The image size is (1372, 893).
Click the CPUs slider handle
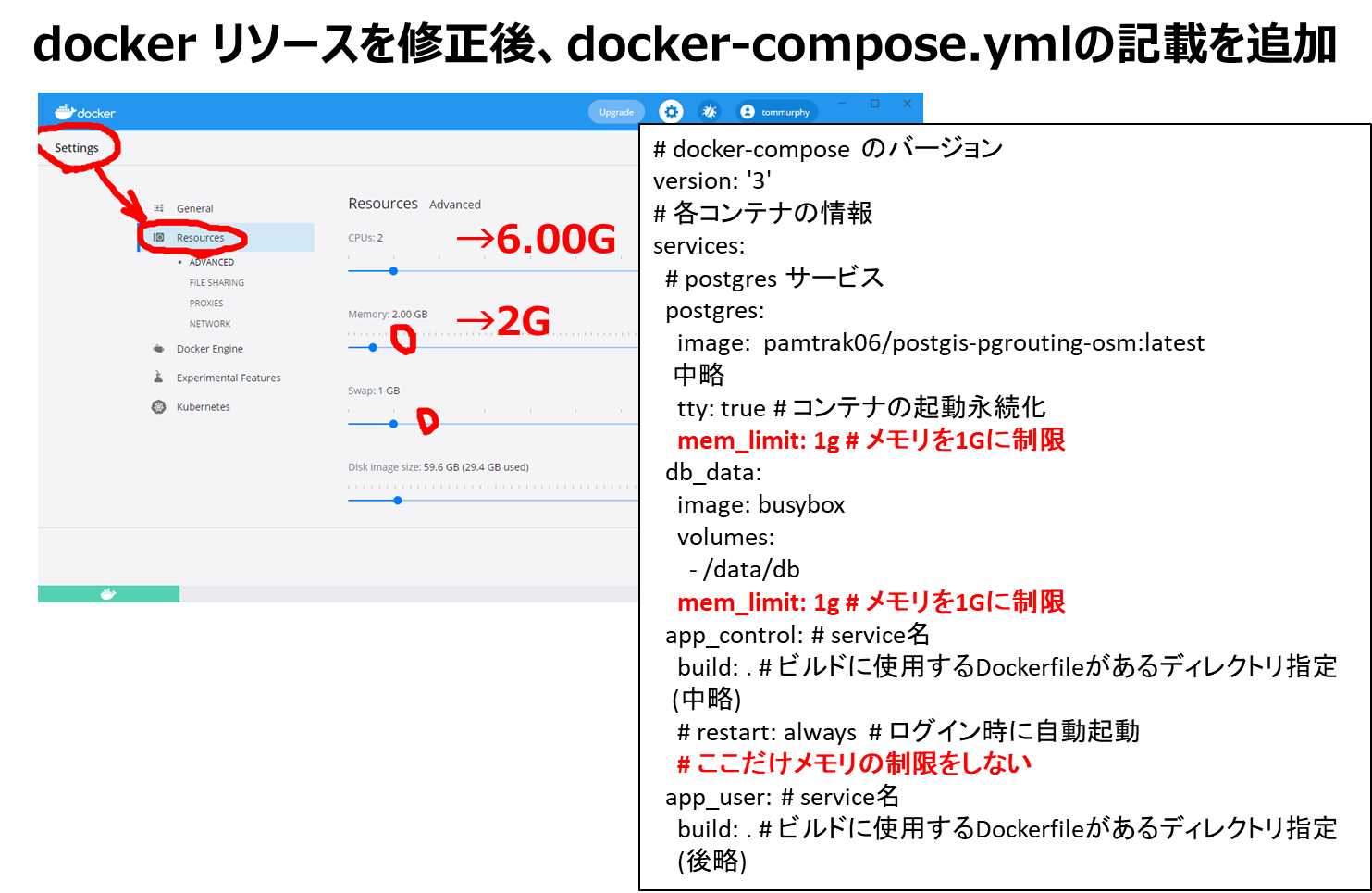393,271
